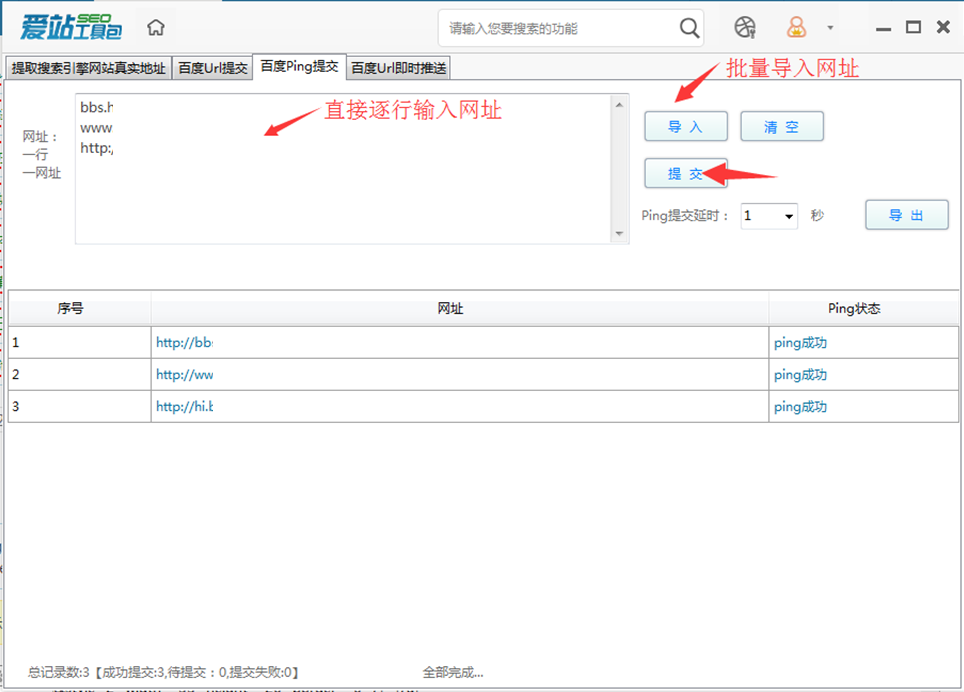Open the Ping提交延时 delay dropdown
The image size is (964, 692).
point(768,216)
